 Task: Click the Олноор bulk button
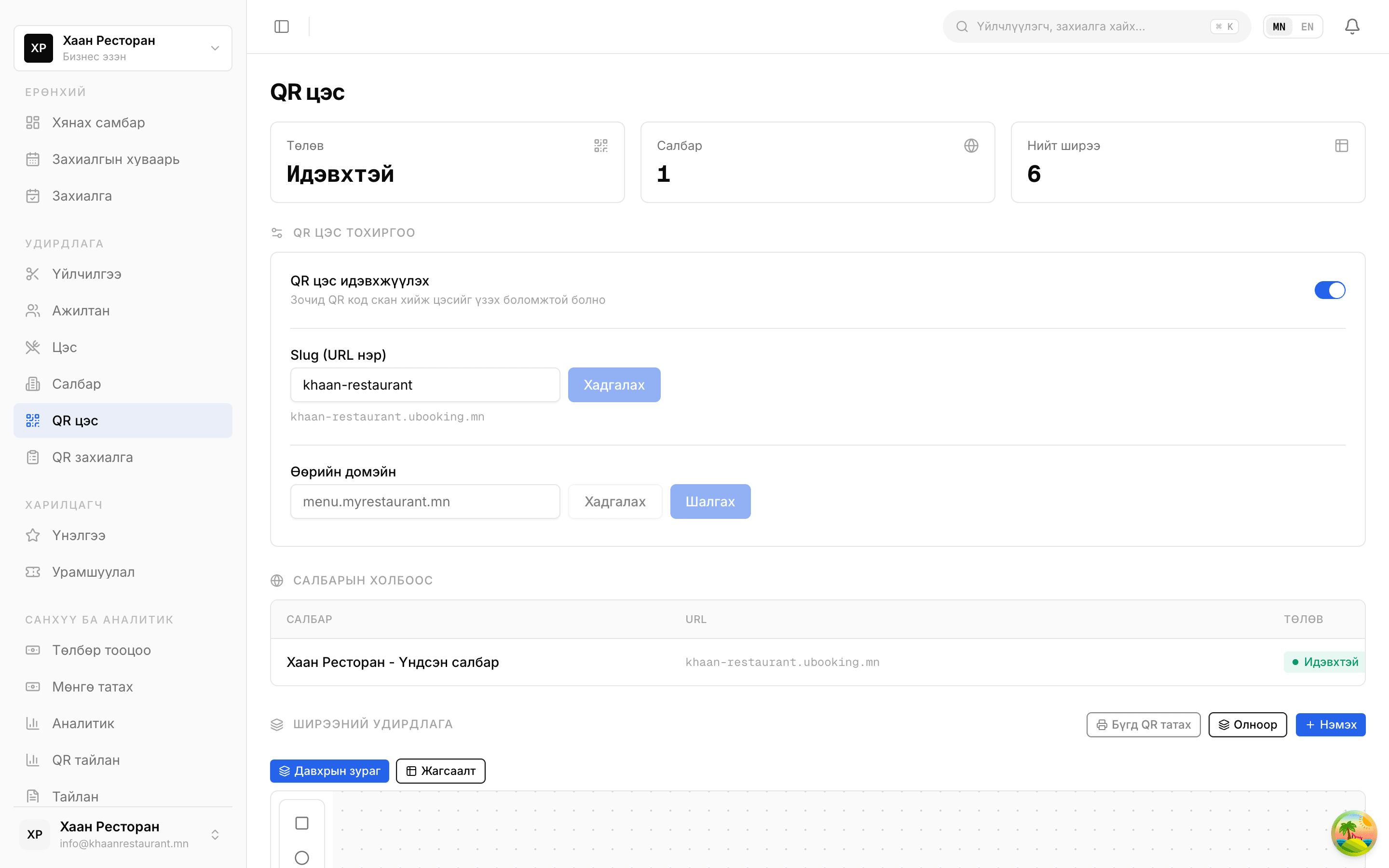1248,725
